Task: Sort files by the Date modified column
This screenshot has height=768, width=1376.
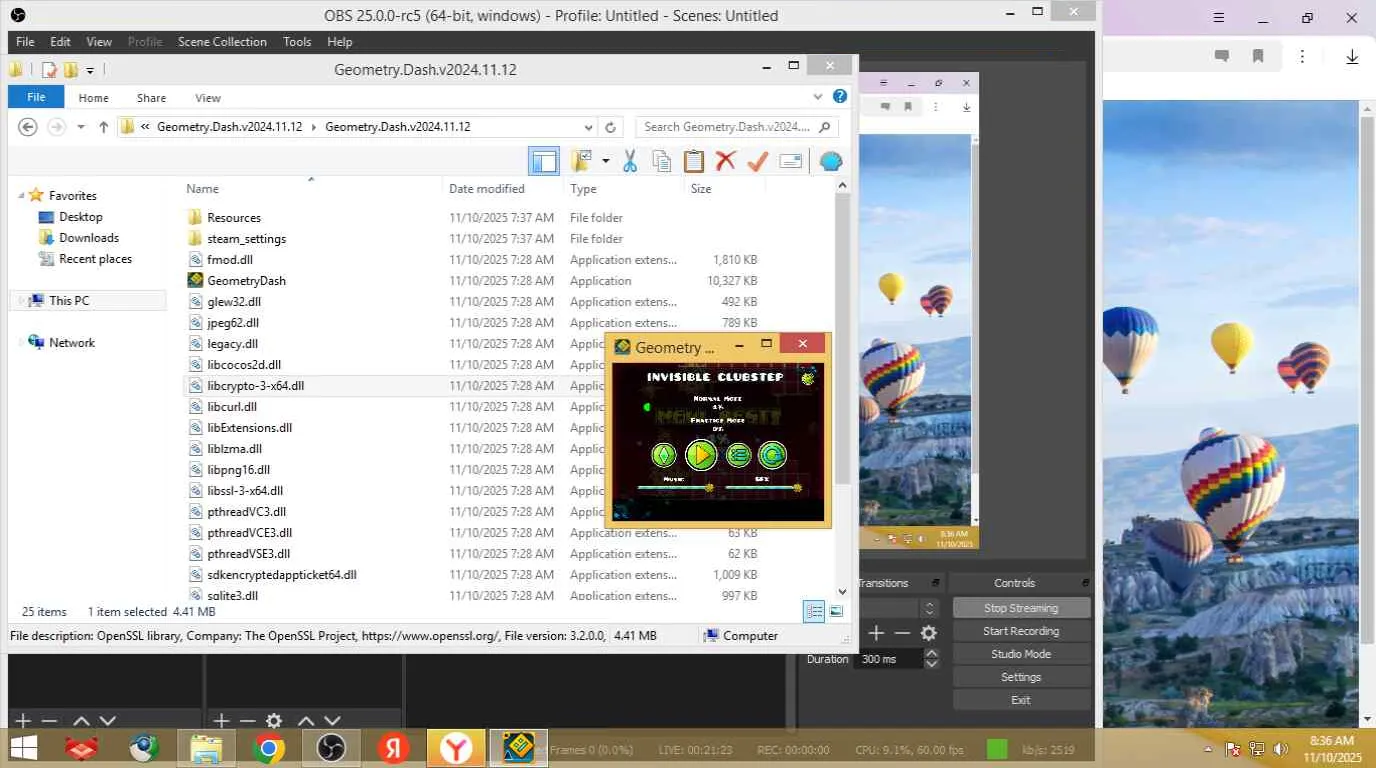Action: point(487,189)
